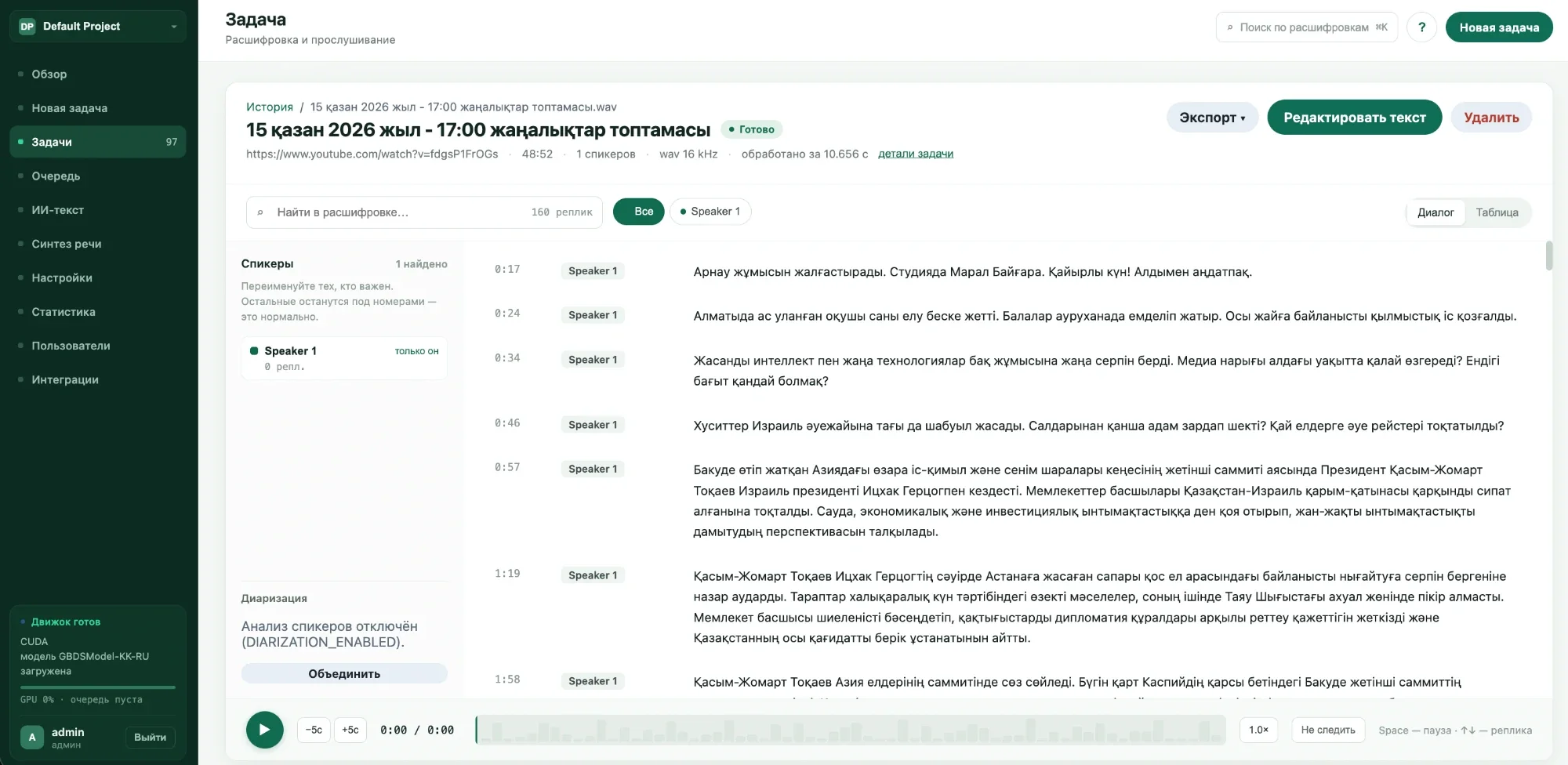Expand the Default Project selector
Viewport: 1568px width, 765px height.
98,26
